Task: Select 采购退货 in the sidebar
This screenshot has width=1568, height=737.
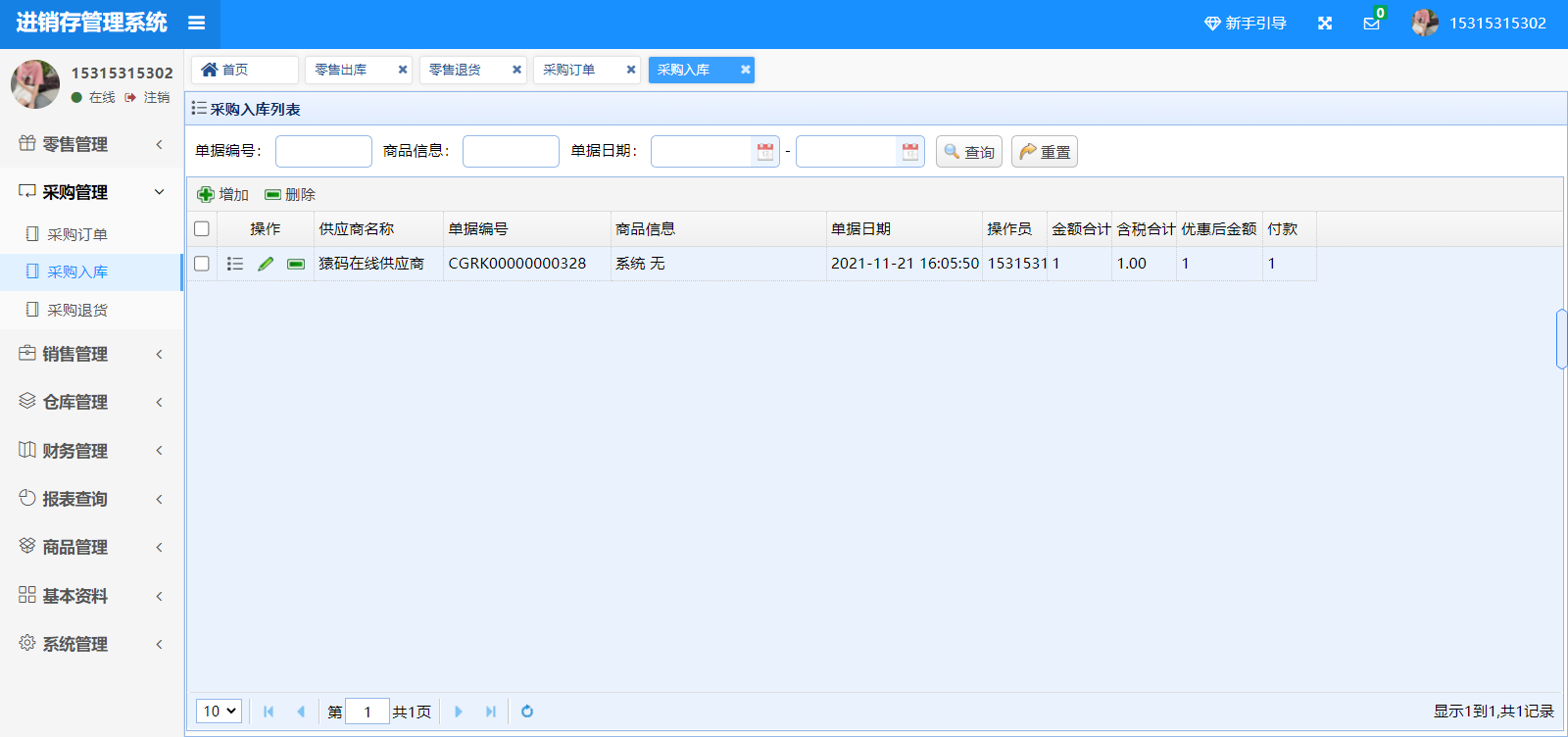Action: (77, 310)
